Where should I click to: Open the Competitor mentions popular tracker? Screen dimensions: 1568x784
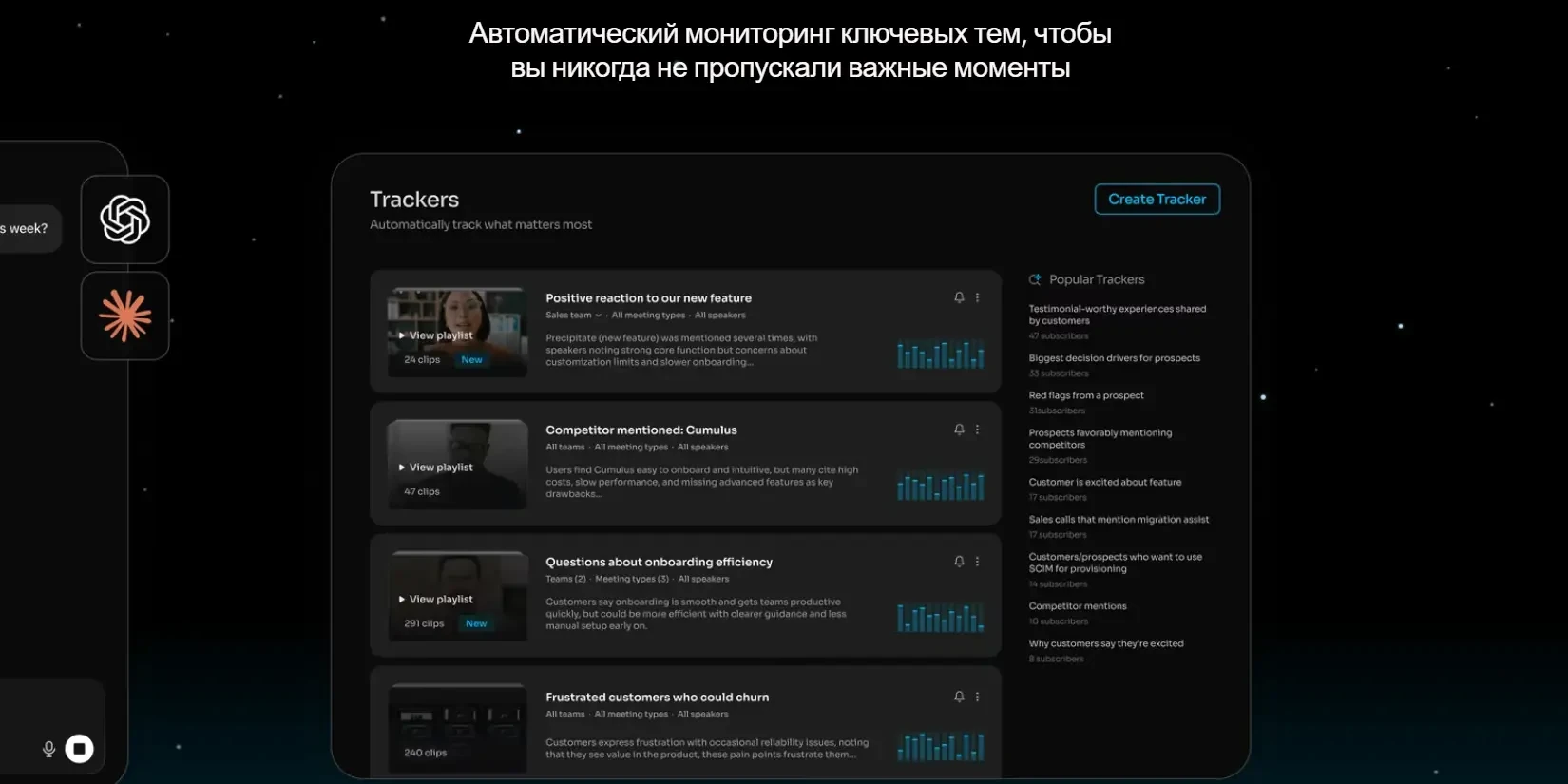click(x=1078, y=606)
